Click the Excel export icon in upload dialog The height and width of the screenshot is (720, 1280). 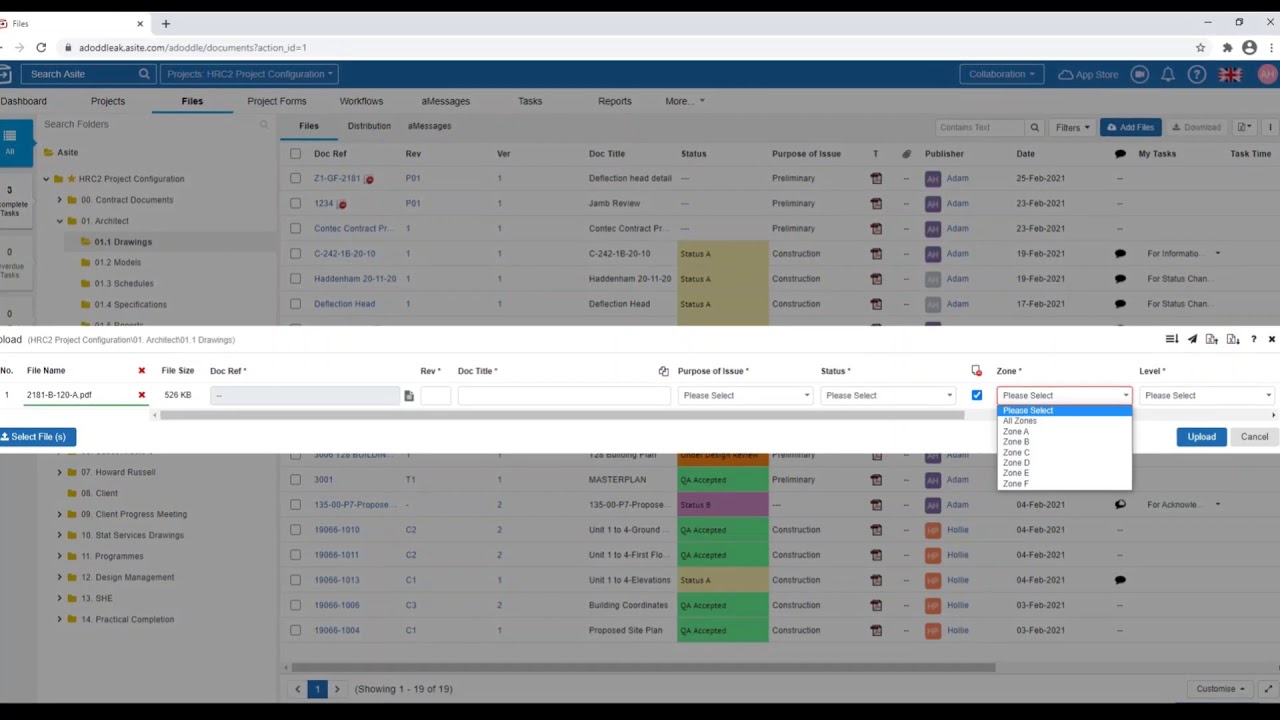(x=1233, y=340)
